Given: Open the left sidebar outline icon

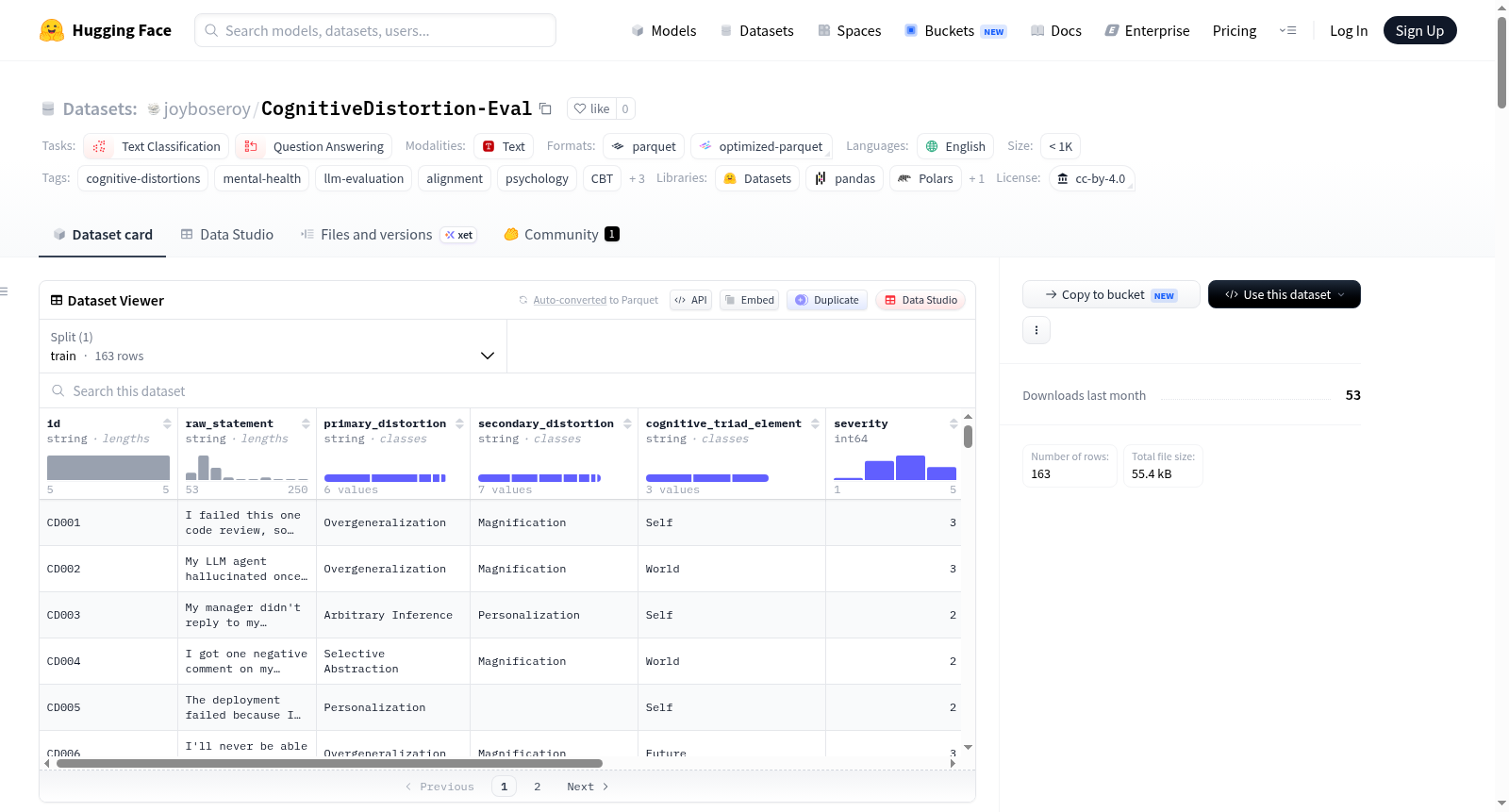Looking at the screenshot, I should [x=5, y=291].
